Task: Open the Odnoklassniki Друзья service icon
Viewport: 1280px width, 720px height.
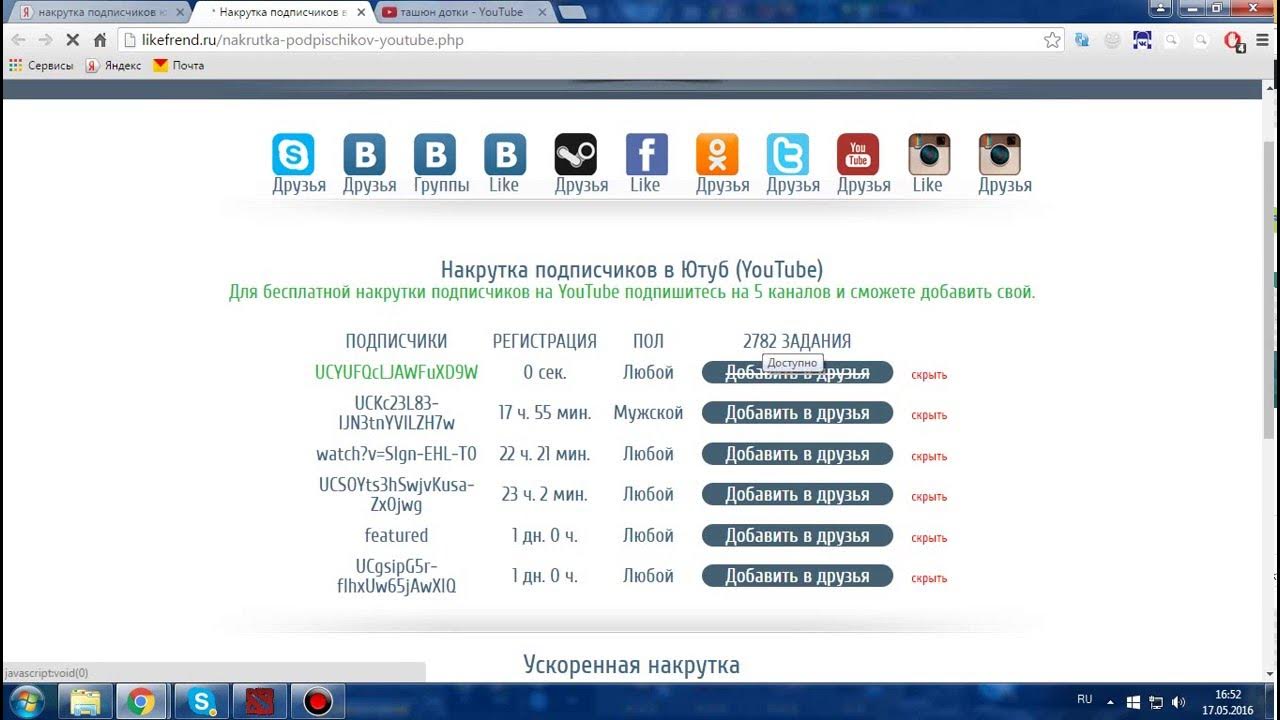Action: (717, 155)
